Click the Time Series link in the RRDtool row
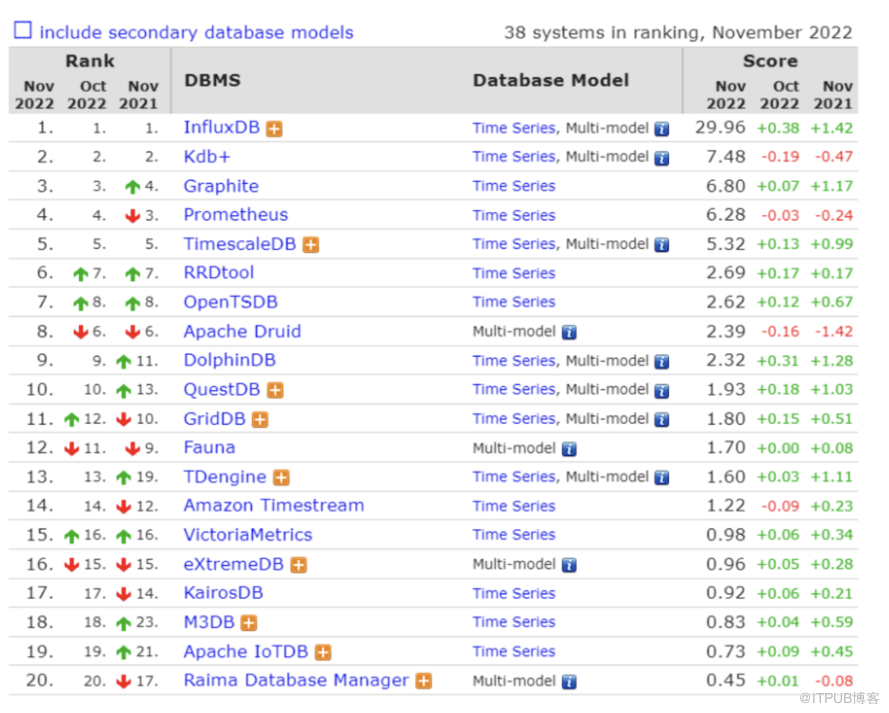The height and width of the screenshot is (713, 889). click(514, 273)
